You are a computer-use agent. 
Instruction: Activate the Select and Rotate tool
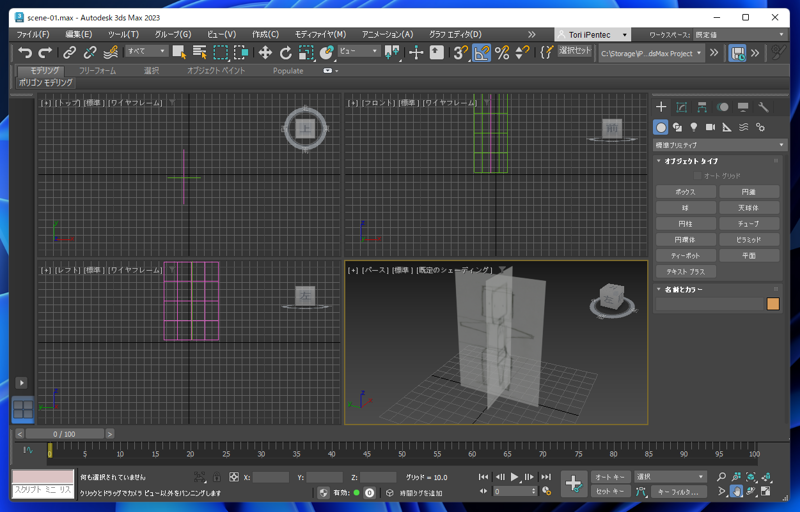[286, 52]
